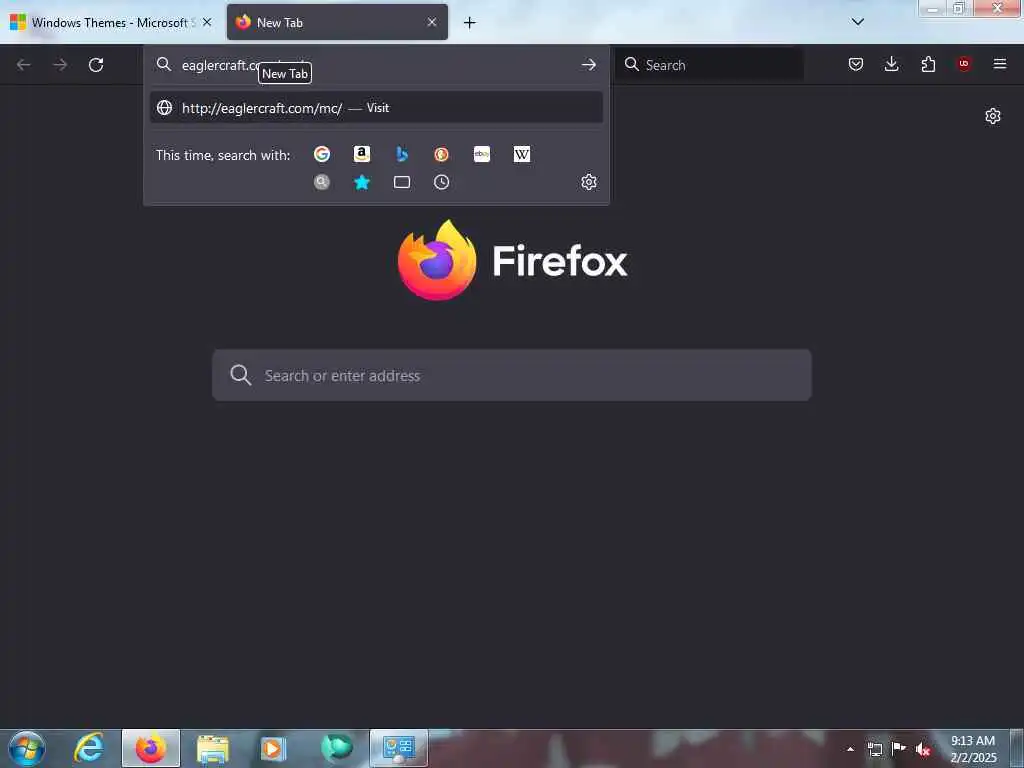Show hidden system tray icons

(850, 749)
